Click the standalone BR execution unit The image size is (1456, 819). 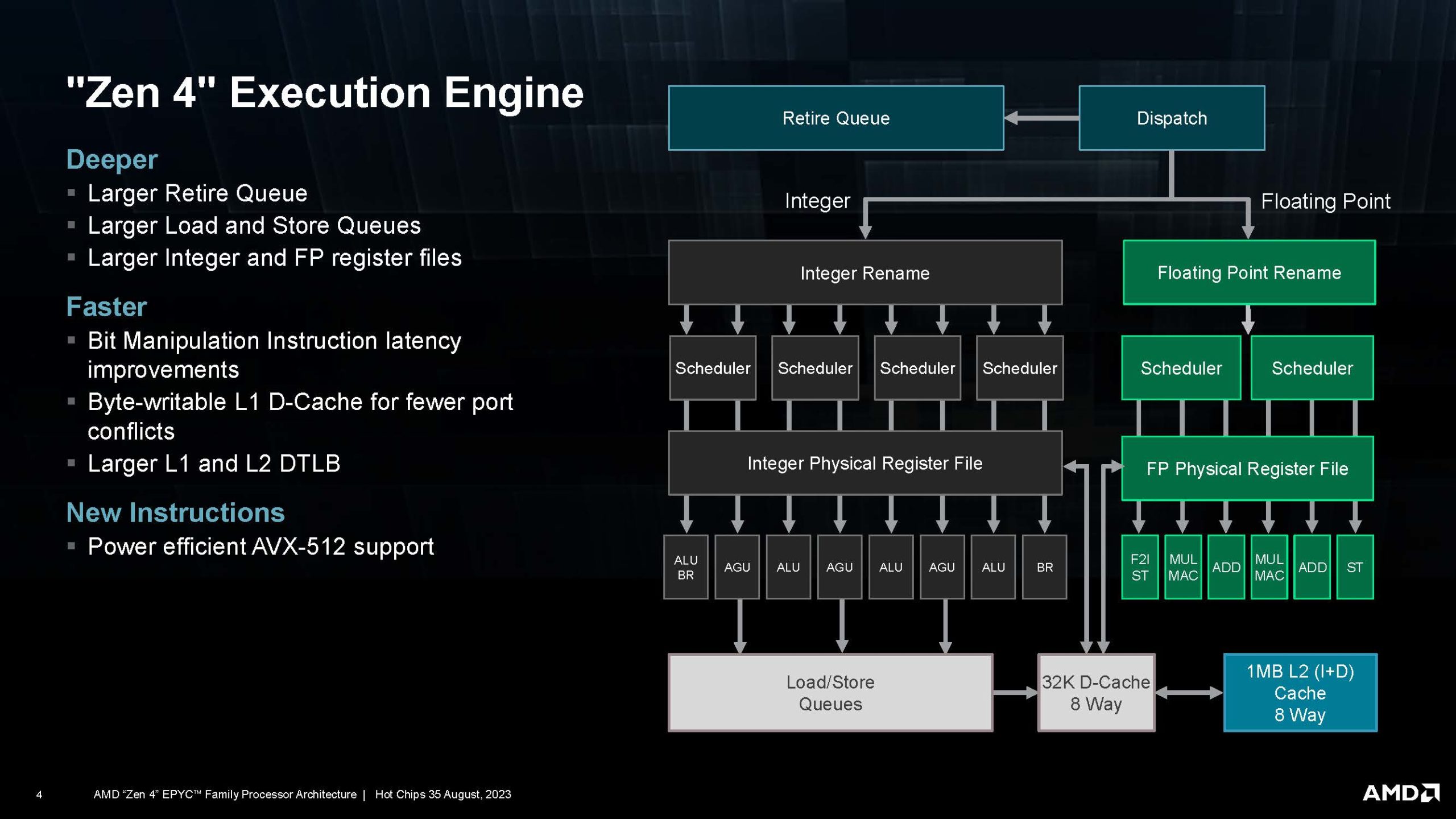pos(1044,567)
